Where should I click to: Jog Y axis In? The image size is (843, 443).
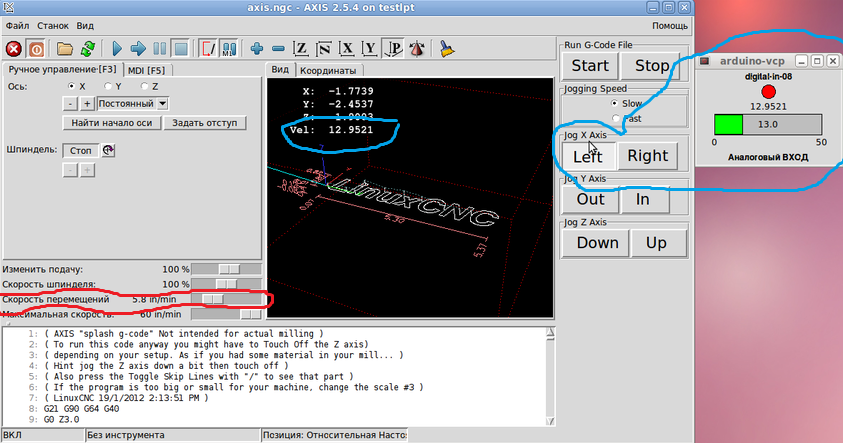[643, 199]
